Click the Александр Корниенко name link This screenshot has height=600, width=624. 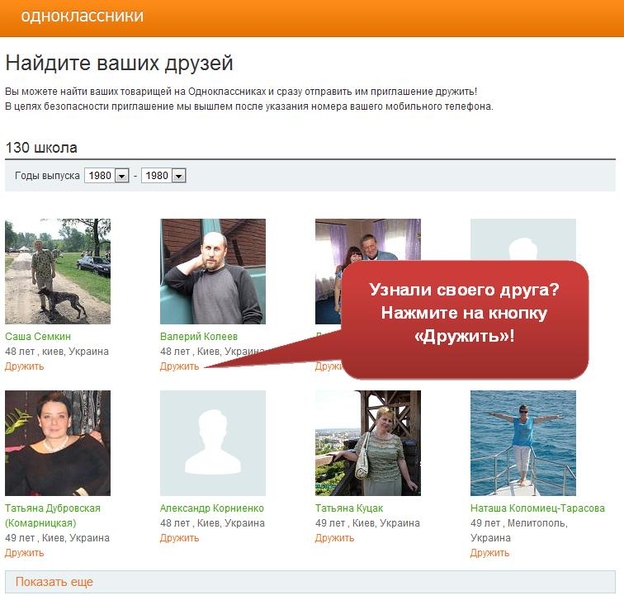point(211,508)
